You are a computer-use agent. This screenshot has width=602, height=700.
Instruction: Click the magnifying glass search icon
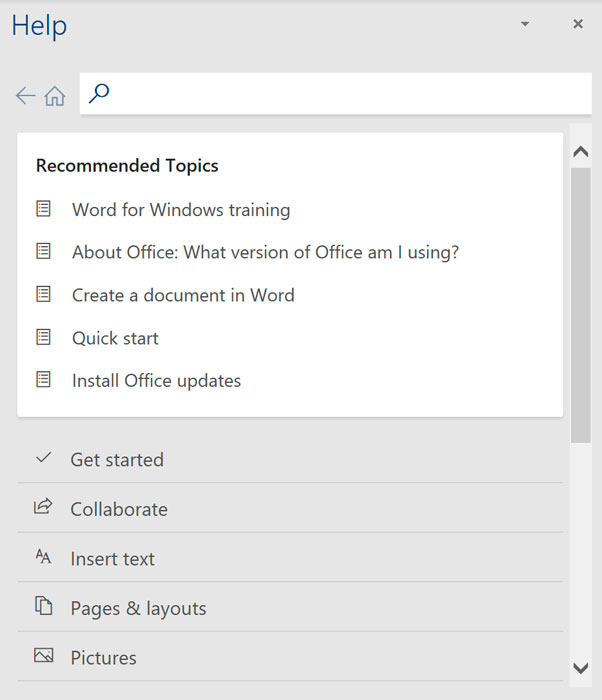pos(99,94)
